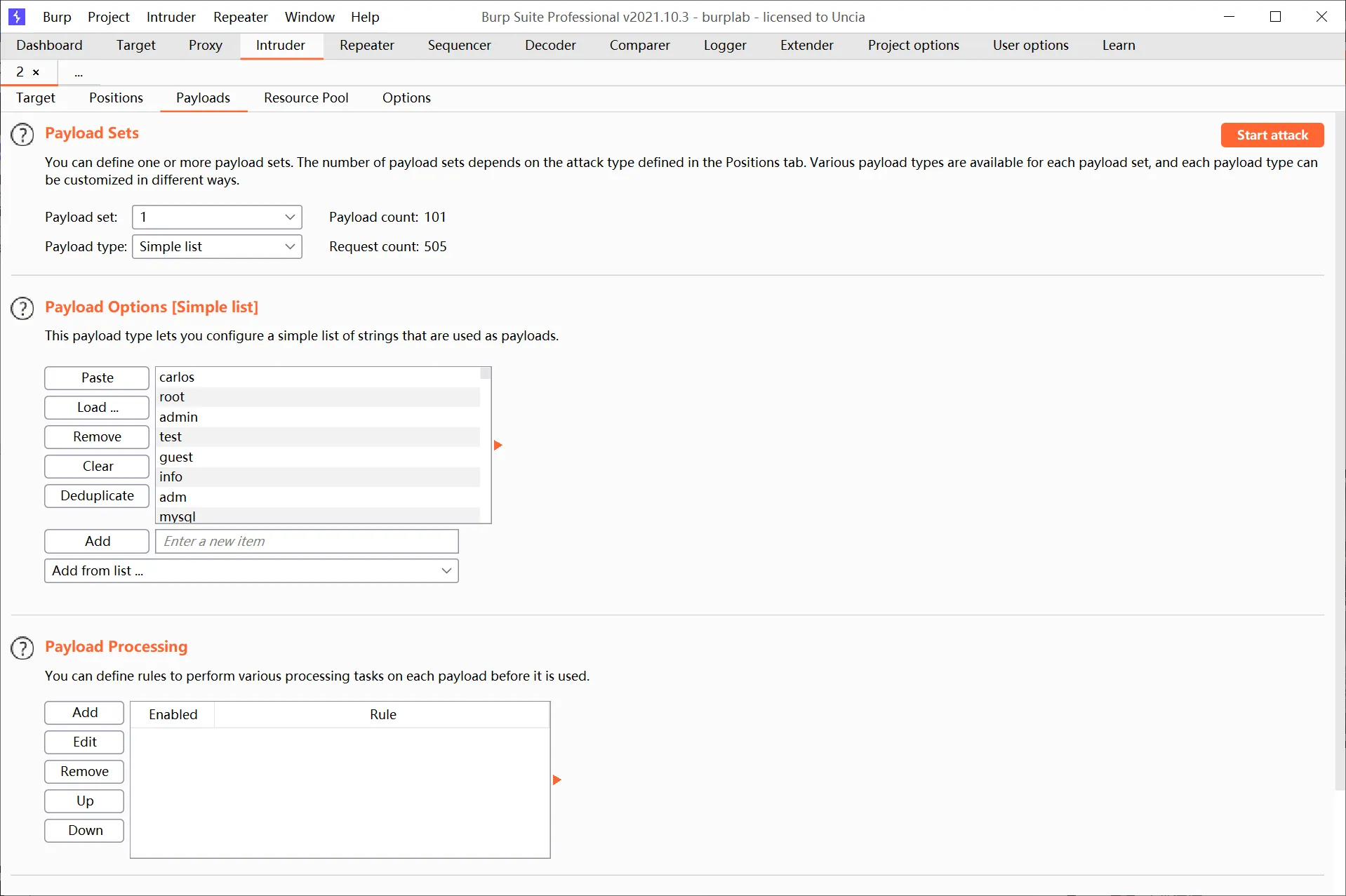Click the Edit rule button
The image size is (1346, 896).
click(84, 742)
